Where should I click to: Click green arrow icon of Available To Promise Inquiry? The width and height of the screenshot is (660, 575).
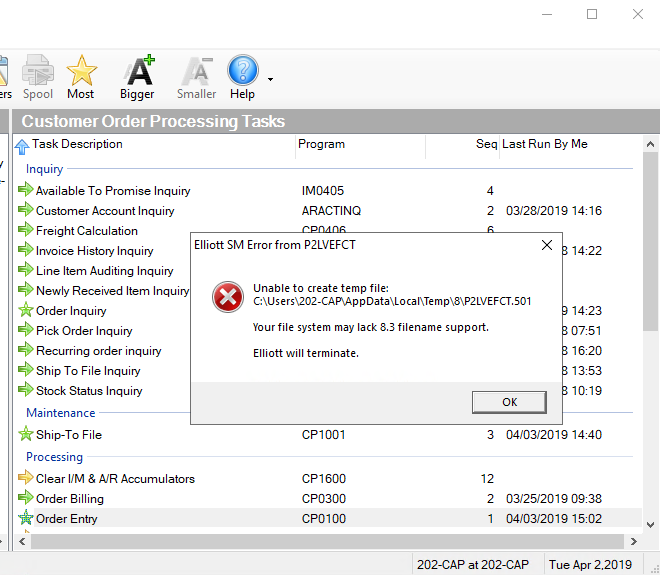pos(26,189)
